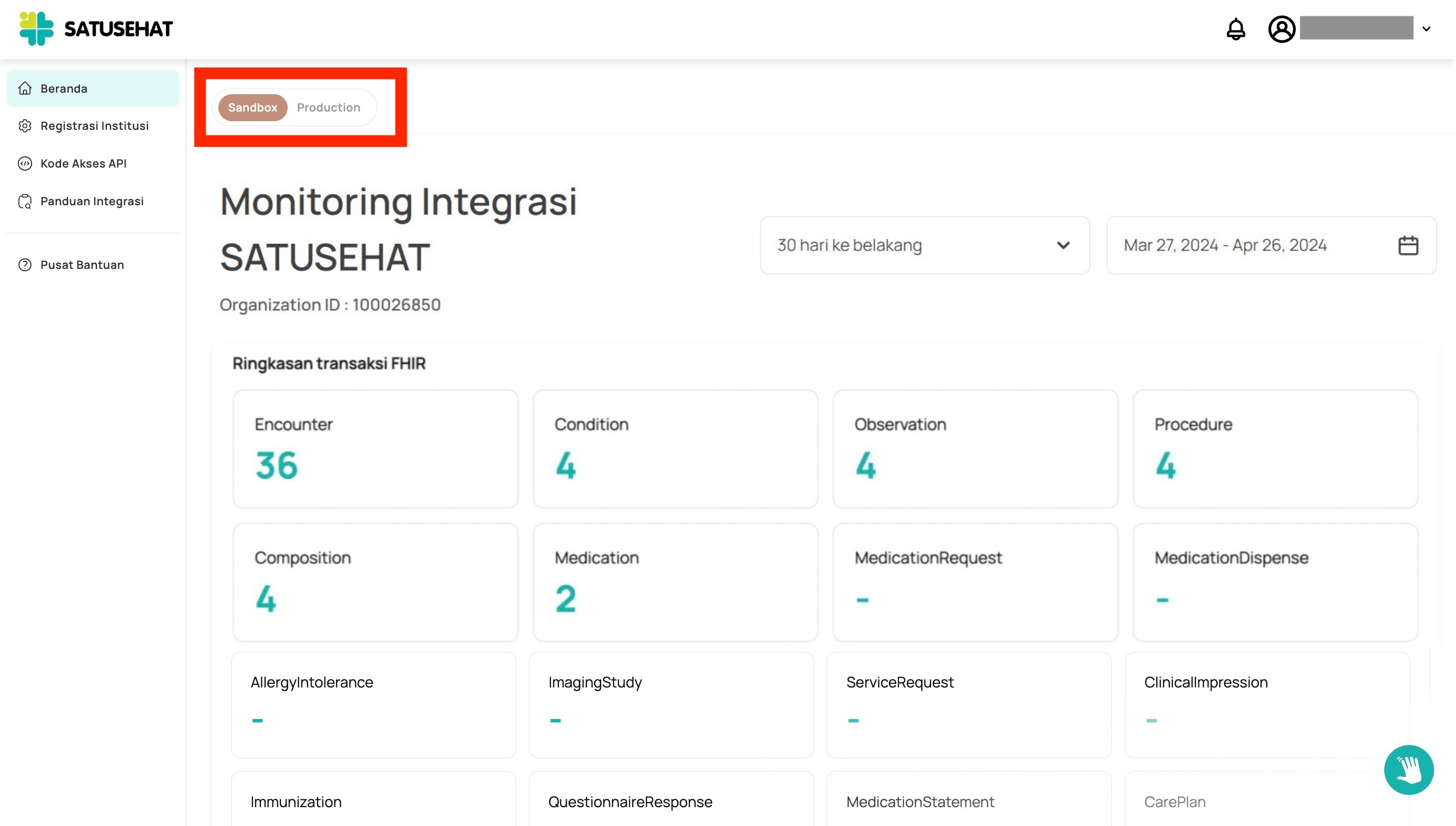The width and height of the screenshot is (1456, 826).
Task: Open Panduan Integrasi menu item
Action: coord(93,201)
